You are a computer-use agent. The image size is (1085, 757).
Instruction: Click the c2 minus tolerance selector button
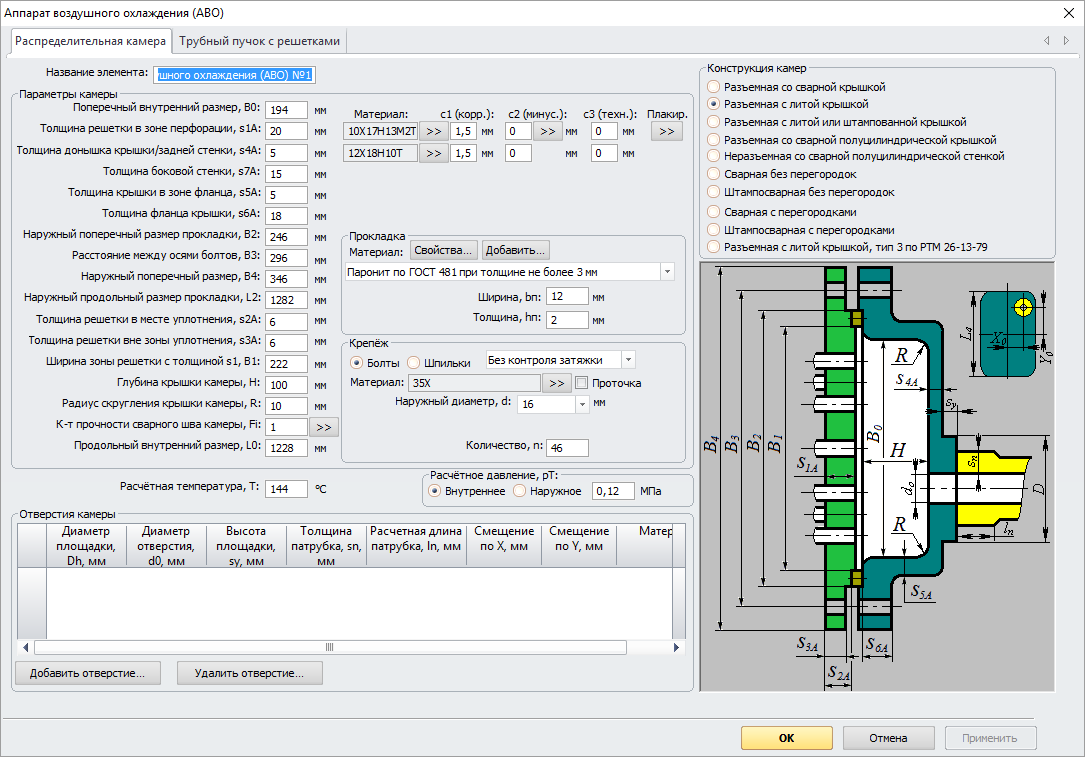547,131
